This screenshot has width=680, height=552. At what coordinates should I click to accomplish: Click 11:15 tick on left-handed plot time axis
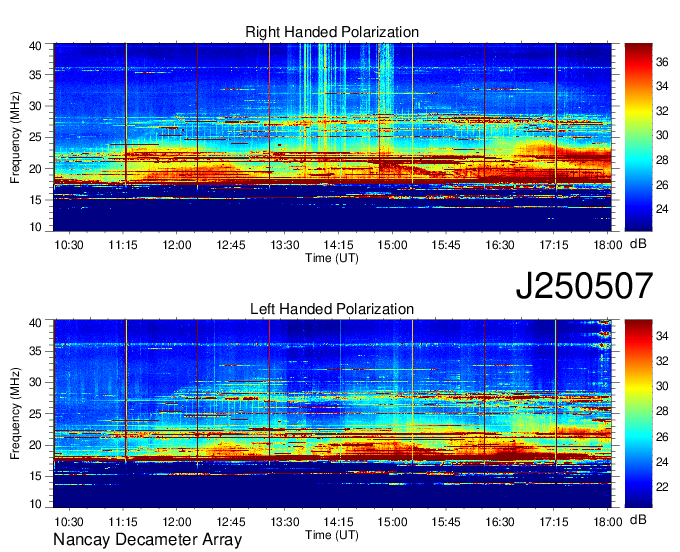tap(123, 522)
